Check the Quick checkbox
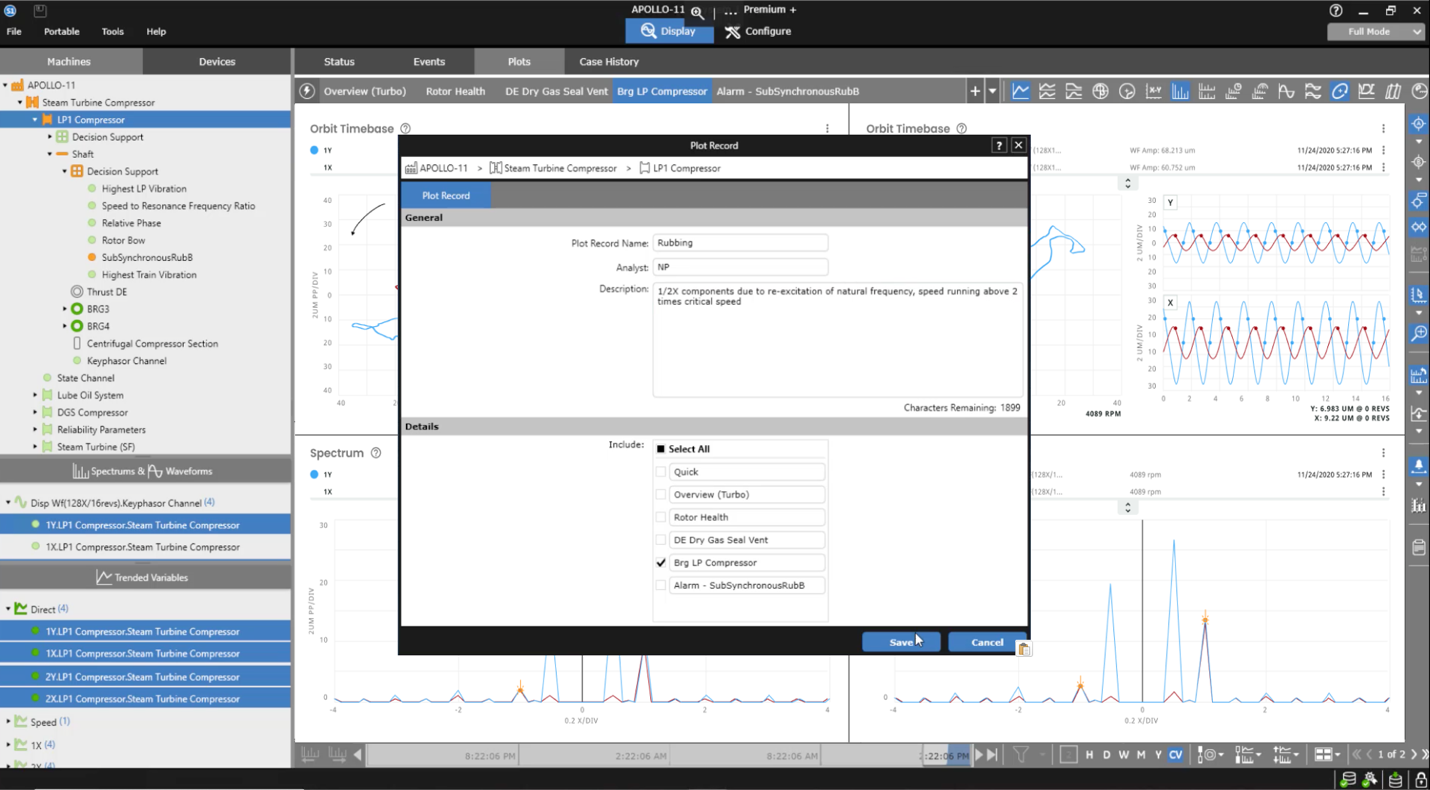1430x790 pixels. [x=660, y=472]
